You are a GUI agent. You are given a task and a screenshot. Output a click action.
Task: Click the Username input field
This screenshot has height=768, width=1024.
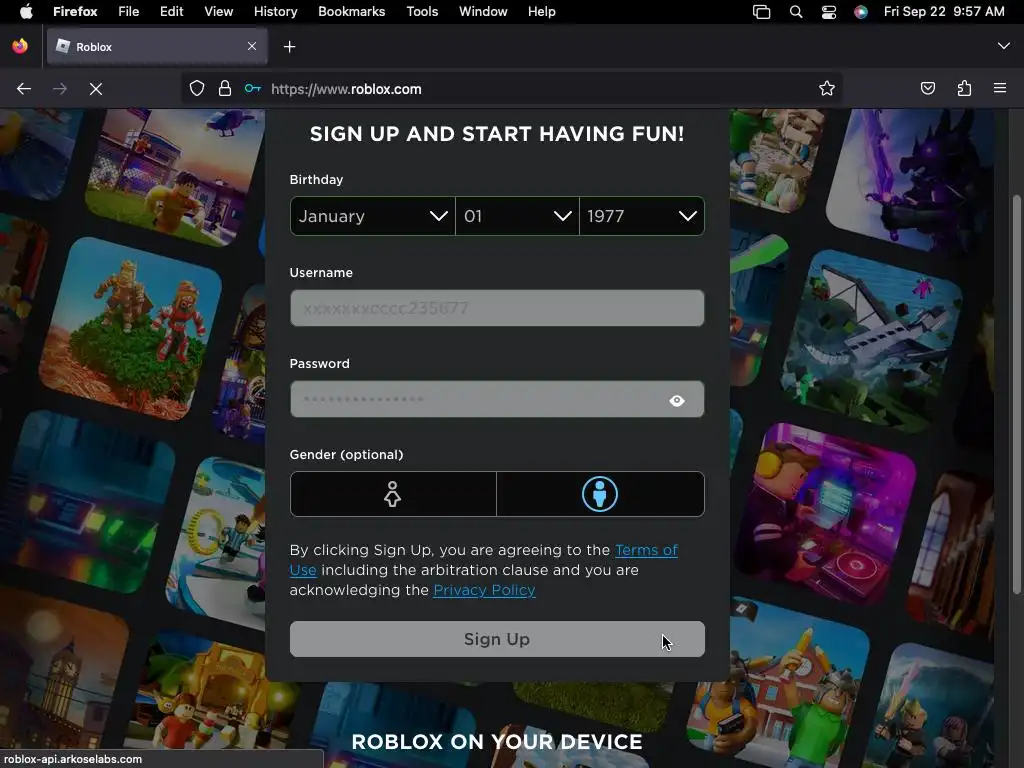pyautogui.click(x=497, y=308)
